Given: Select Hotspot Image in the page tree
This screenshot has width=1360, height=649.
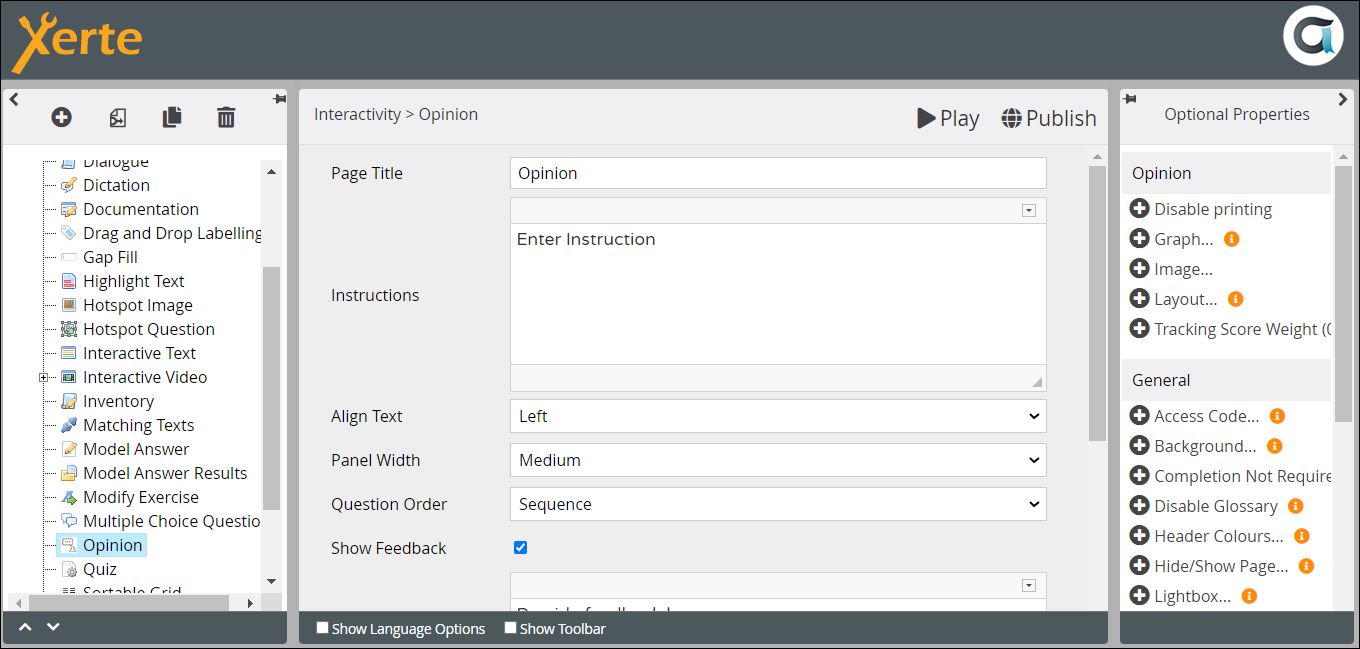Looking at the screenshot, I should tap(137, 305).
